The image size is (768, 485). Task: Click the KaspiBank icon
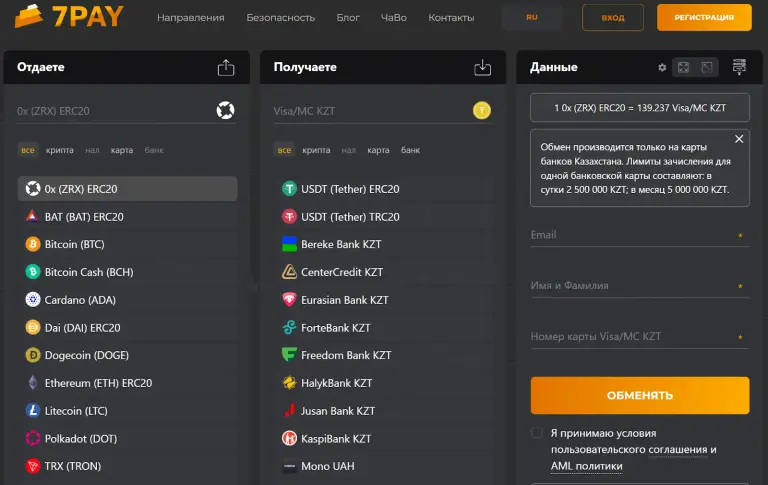[289, 438]
